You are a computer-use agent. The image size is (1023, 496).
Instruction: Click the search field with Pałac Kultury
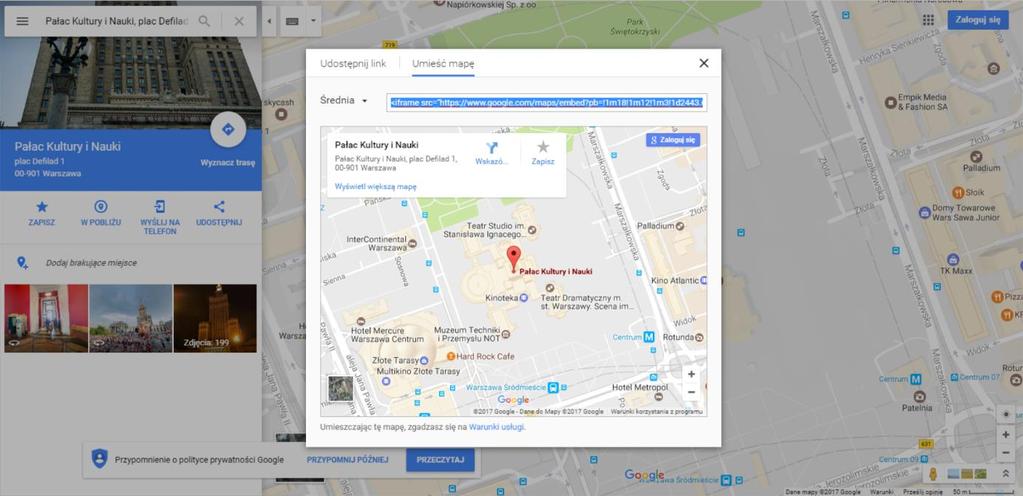[117, 21]
